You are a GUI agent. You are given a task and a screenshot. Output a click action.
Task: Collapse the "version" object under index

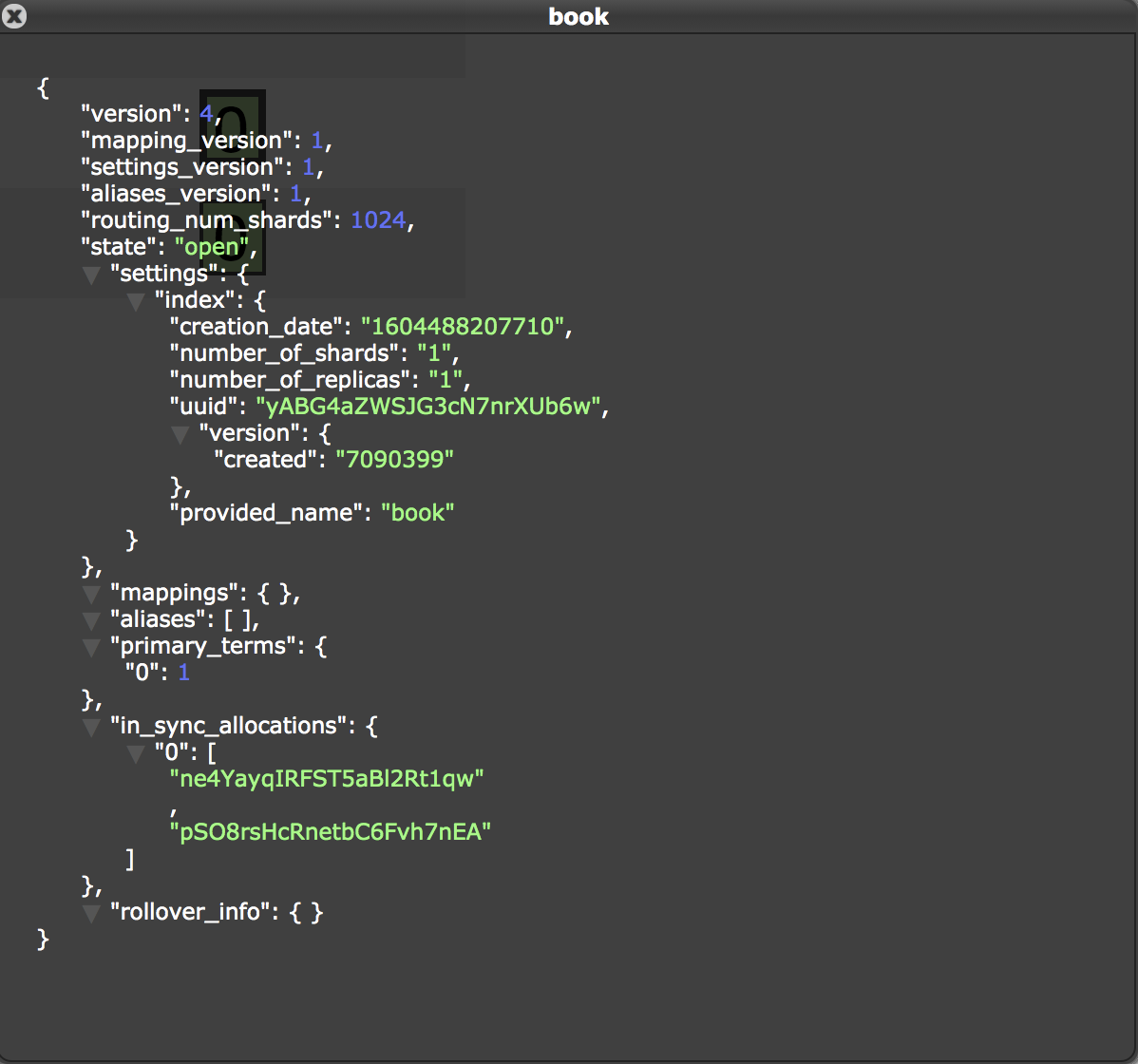[180, 434]
